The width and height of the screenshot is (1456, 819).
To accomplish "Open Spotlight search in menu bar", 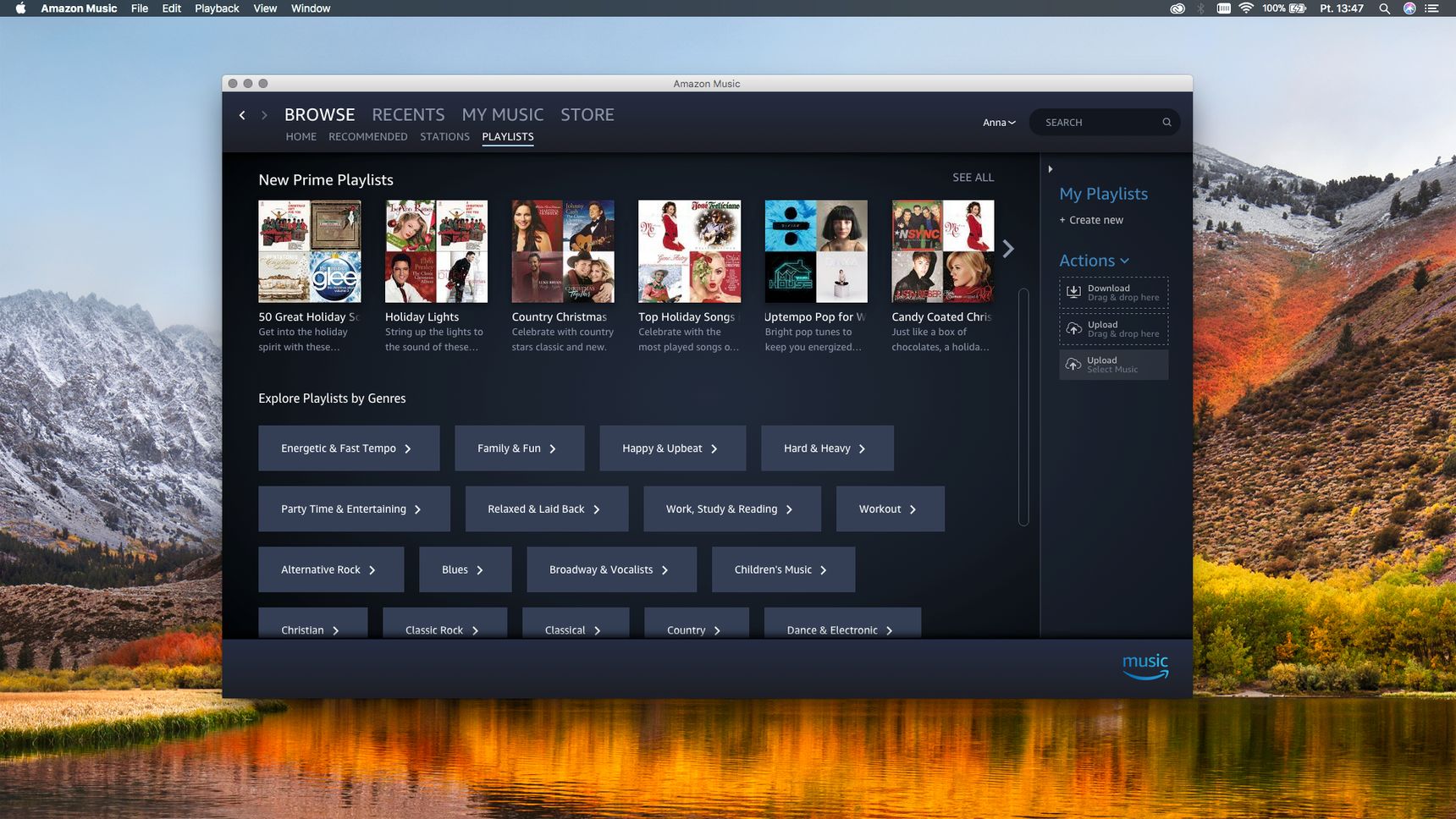I will (1384, 8).
